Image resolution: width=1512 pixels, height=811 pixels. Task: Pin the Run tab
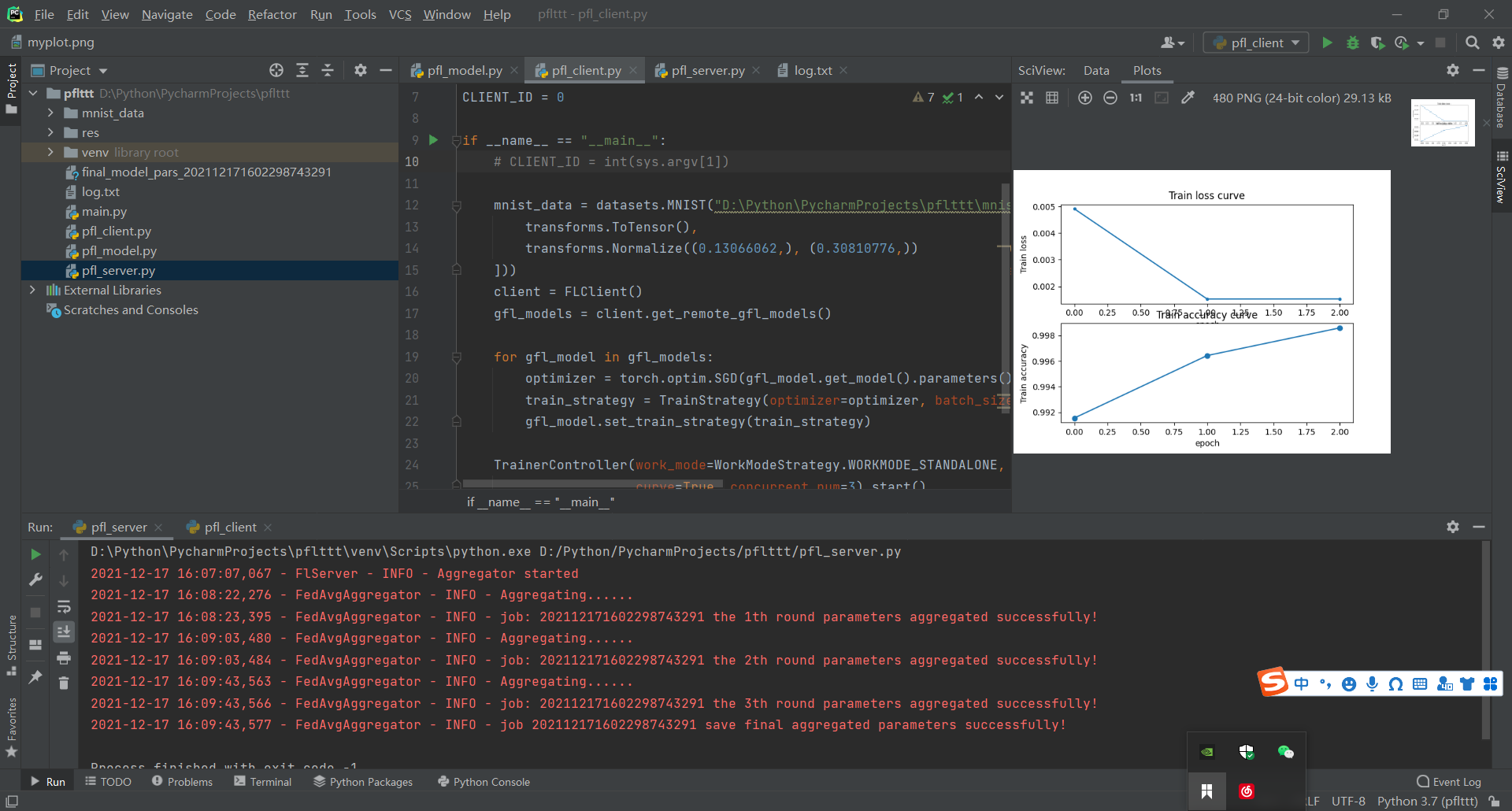(35, 676)
